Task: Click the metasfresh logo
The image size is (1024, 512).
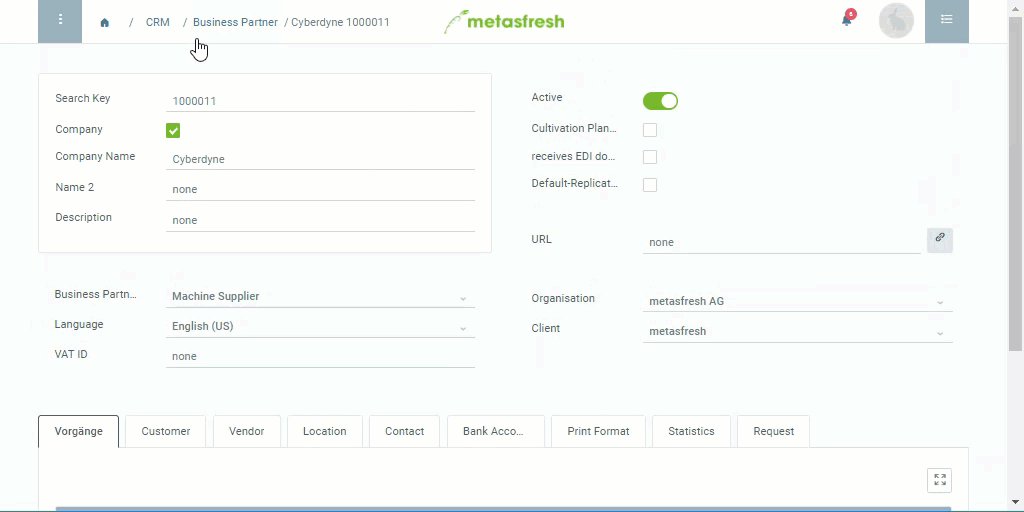Action: tap(504, 22)
